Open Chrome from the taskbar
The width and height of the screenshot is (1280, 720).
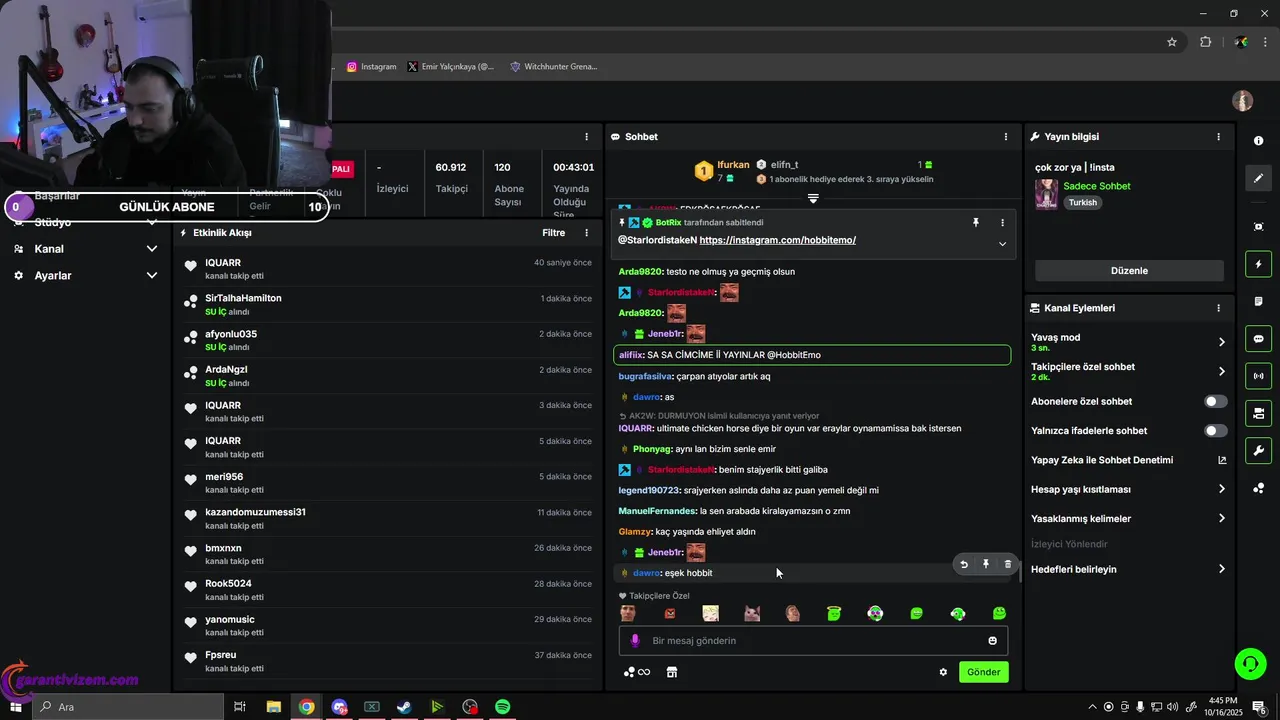(306, 707)
